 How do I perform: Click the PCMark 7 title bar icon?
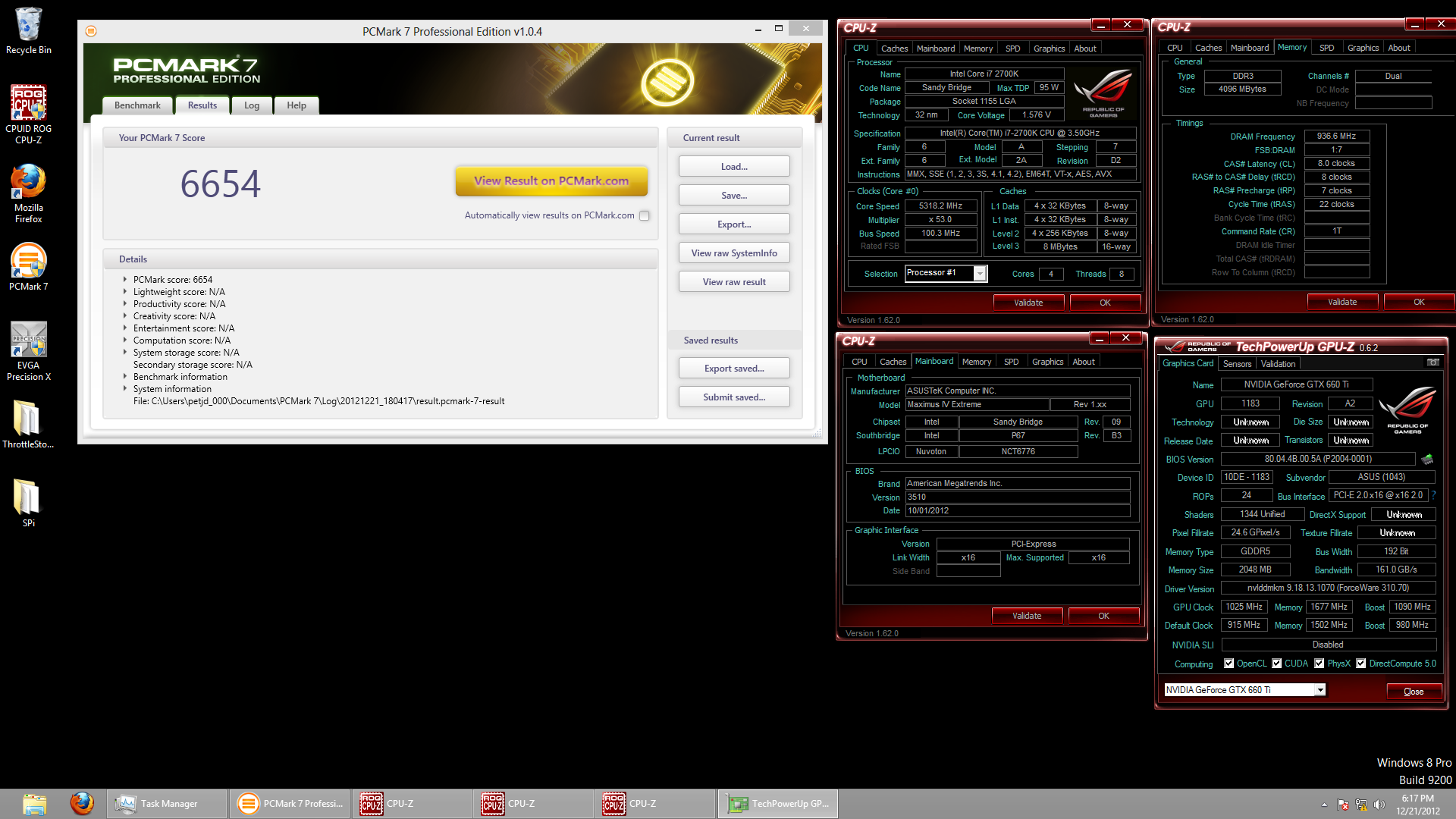[91, 31]
